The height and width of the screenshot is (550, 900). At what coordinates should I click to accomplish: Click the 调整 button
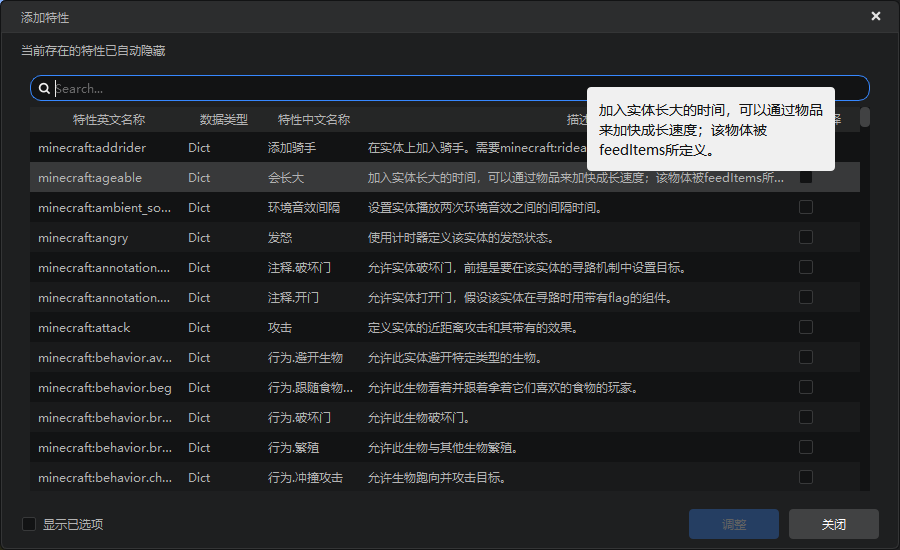click(734, 524)
